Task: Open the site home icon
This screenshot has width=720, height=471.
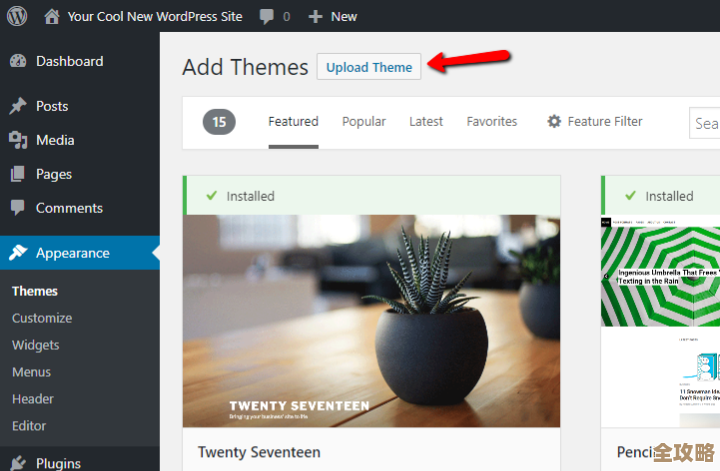Action: (53, 16)
